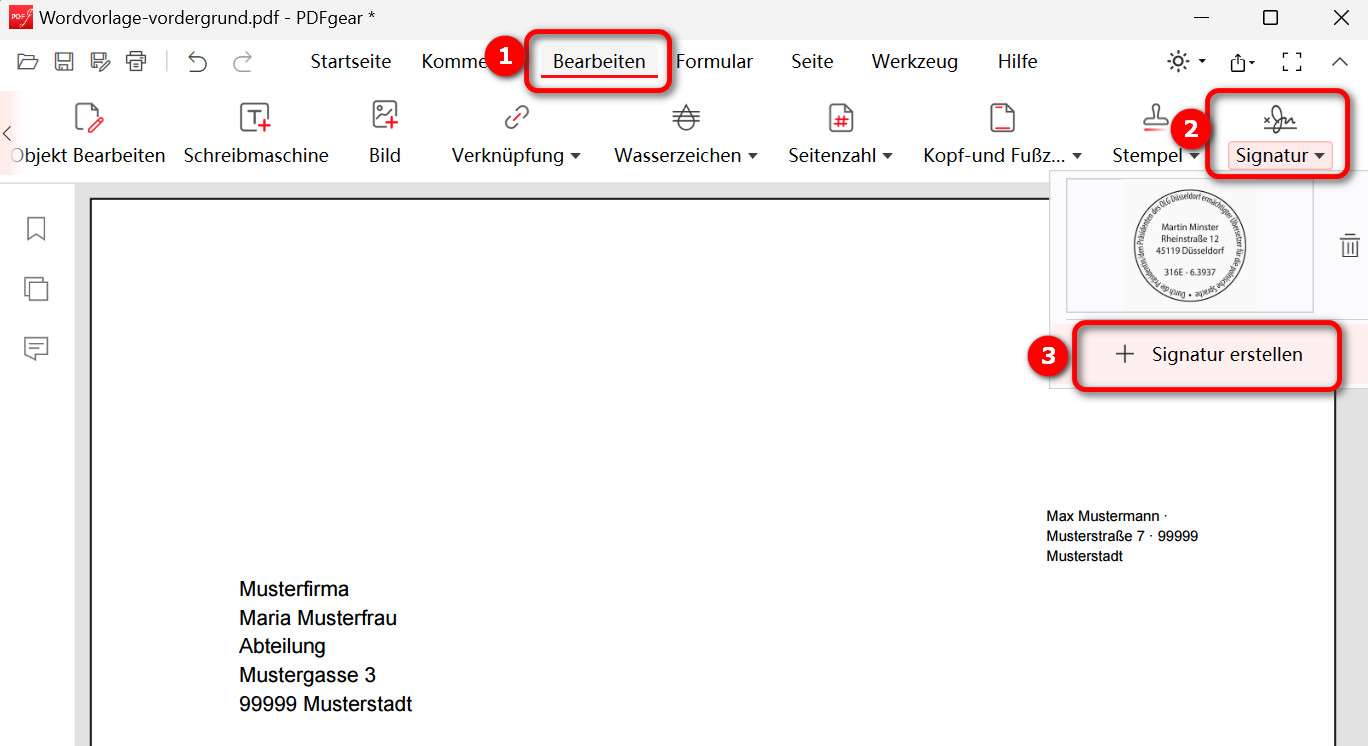Enter fullscreen mode
Screen dimensions: 1368x746
pyautogui.click(x=1292, y=61)
